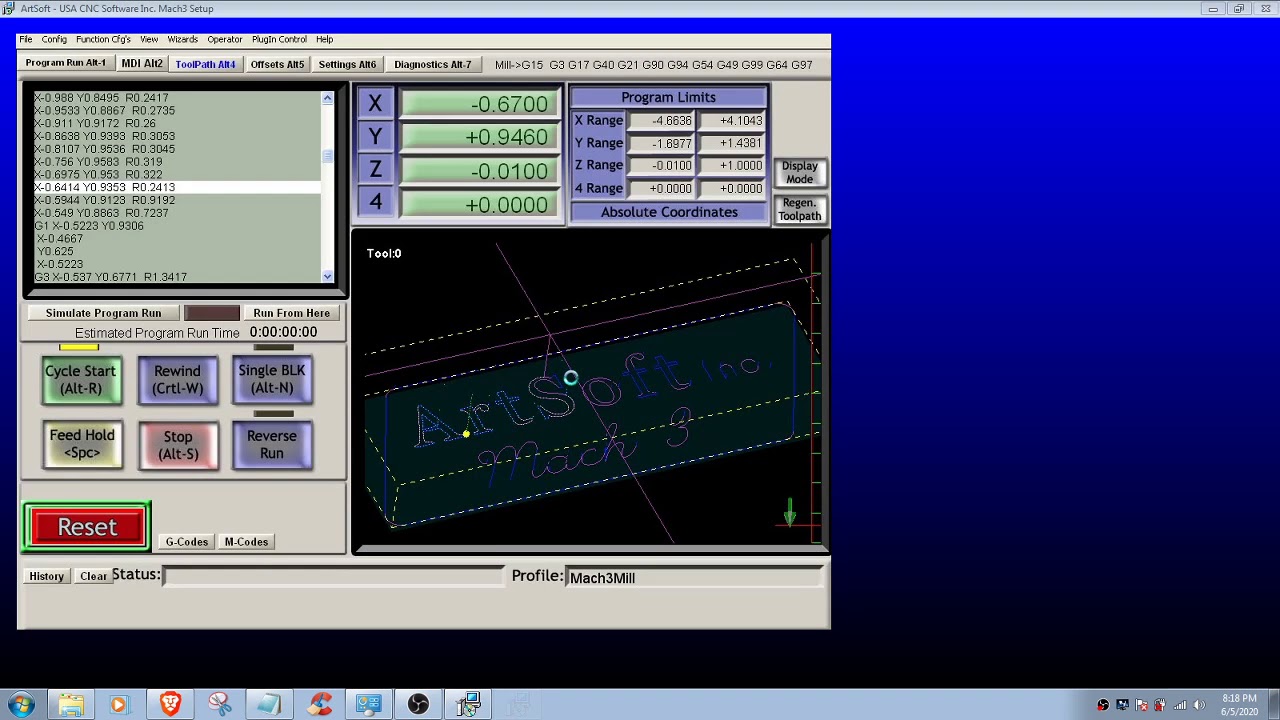1280x720 pixels.
Task: Open OBS Studio from the taskbar
Action: tap(419, 705)
